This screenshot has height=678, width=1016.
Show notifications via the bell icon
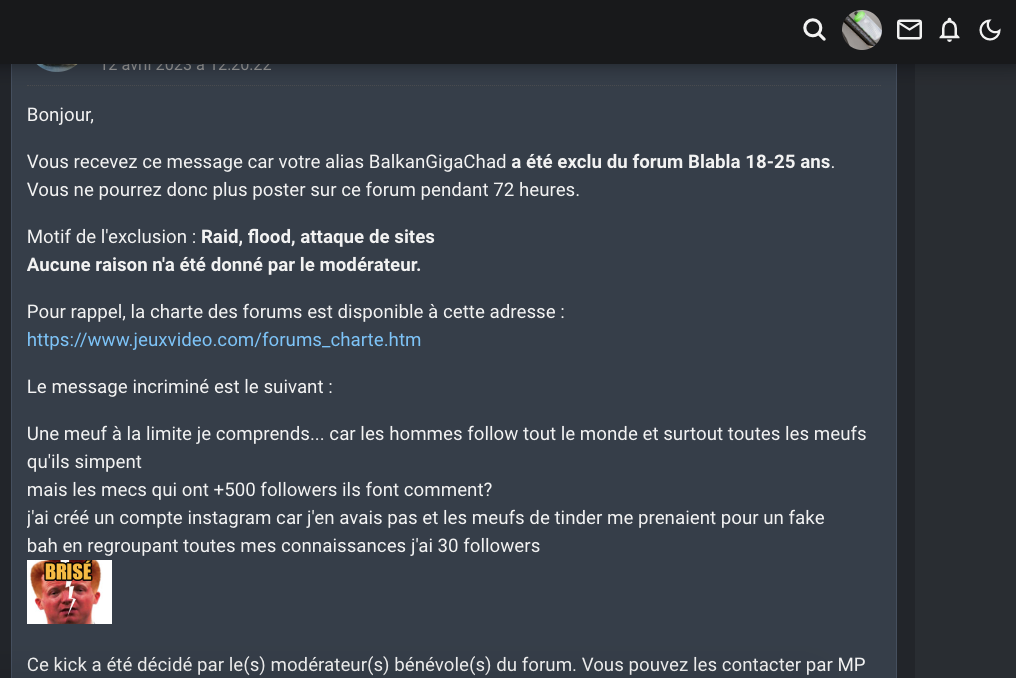click(x=949, y=30)
